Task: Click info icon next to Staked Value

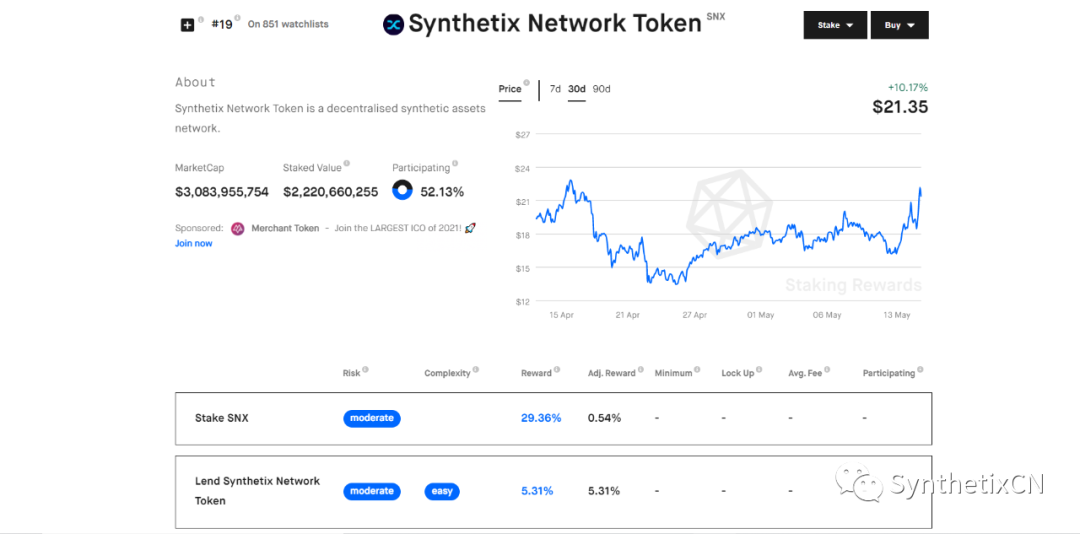Action: 348,164
